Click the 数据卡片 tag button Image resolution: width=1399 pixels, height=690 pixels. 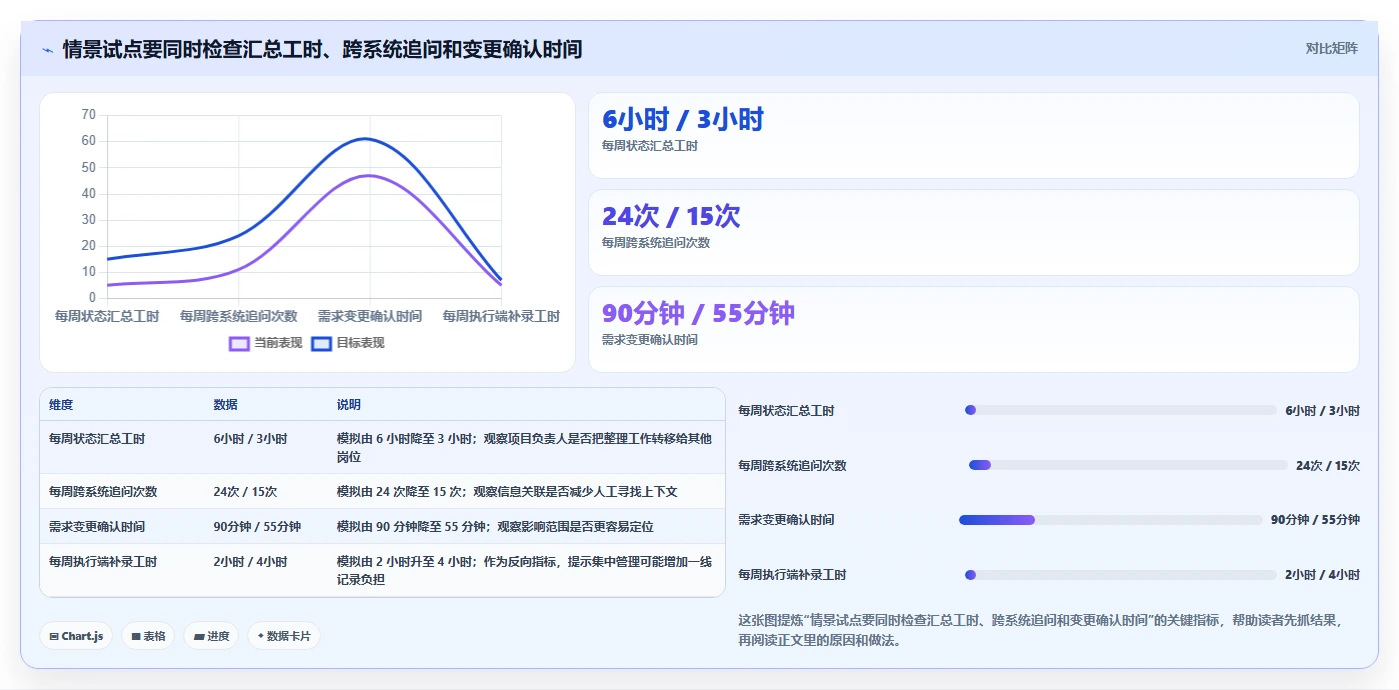[284, 636]
